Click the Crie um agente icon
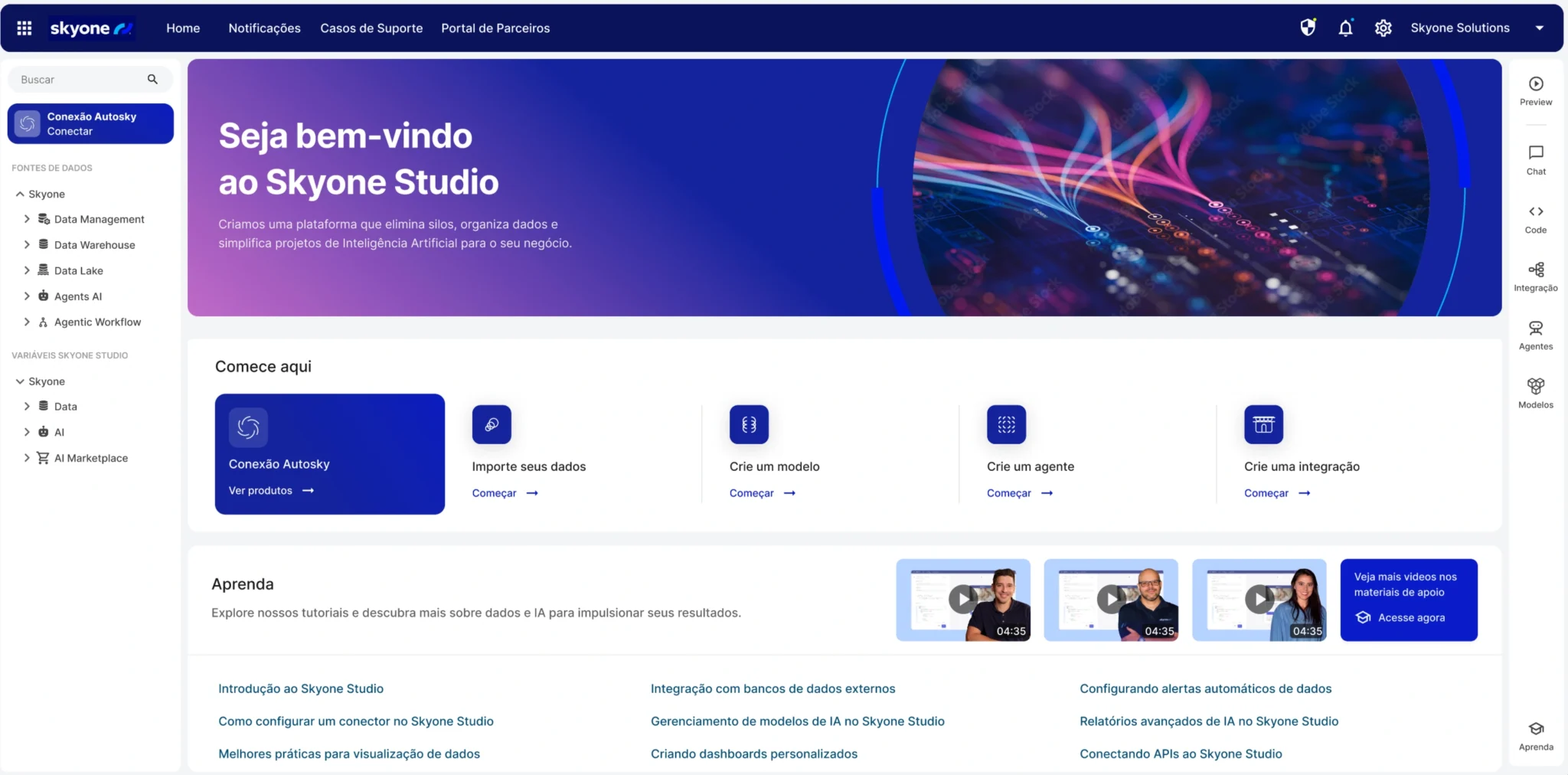This screenshot has width=1568, height=775. 1006,424
